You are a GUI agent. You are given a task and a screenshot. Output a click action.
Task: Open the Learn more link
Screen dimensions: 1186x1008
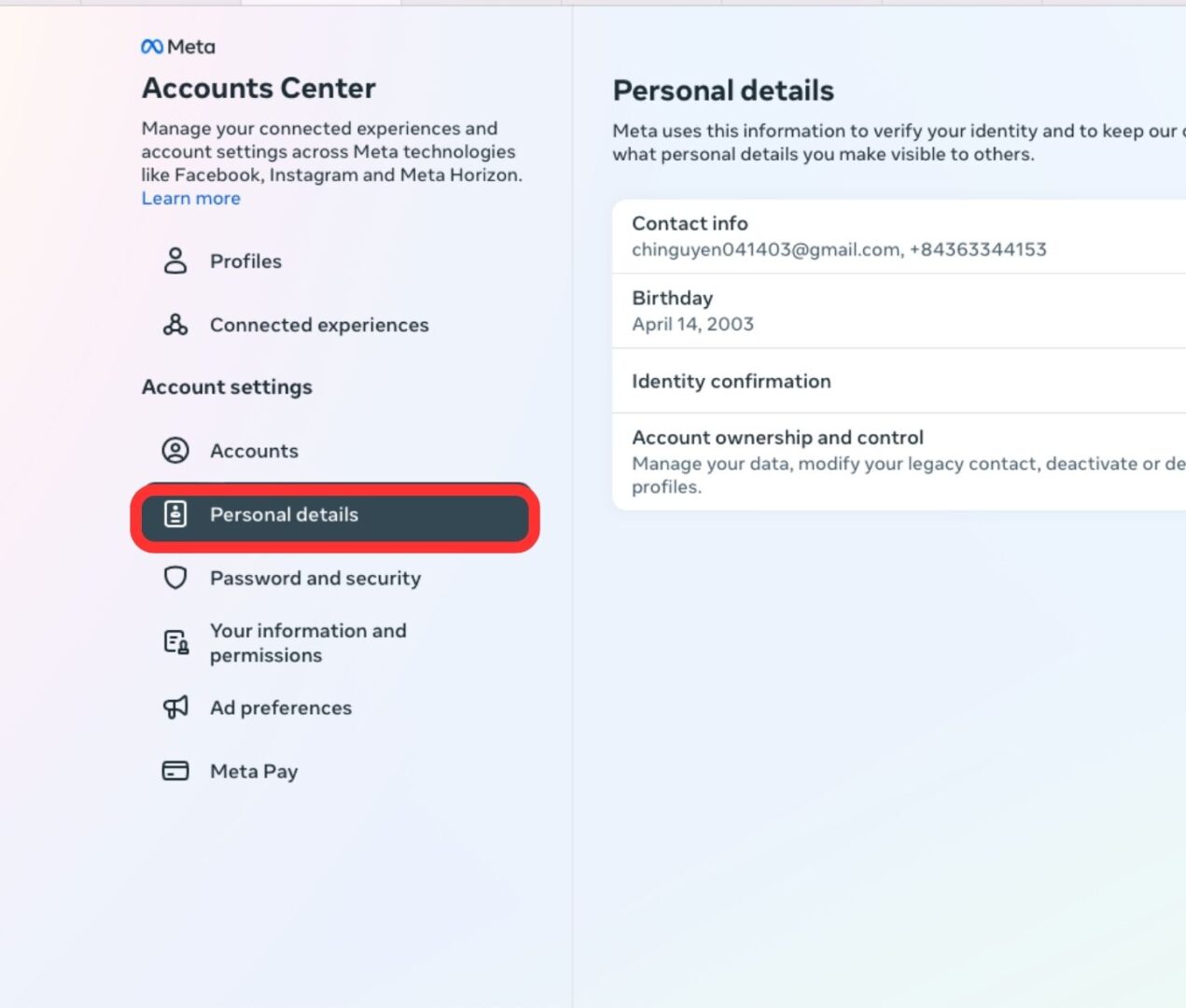tap(190, 198)
